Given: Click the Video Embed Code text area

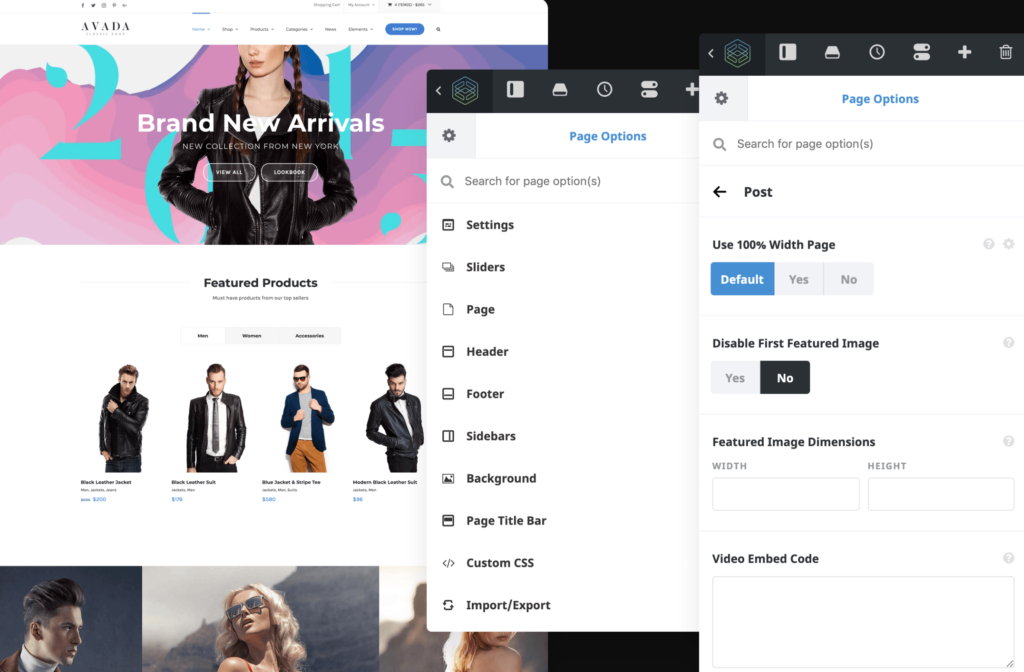Looking at the screenshot, I should point(863,622).
